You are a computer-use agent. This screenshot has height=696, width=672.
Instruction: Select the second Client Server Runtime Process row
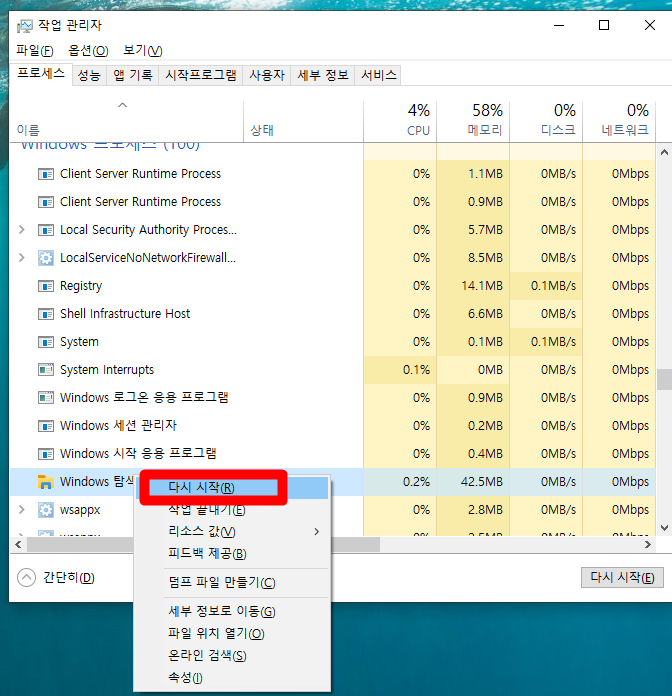pos(333,202)
